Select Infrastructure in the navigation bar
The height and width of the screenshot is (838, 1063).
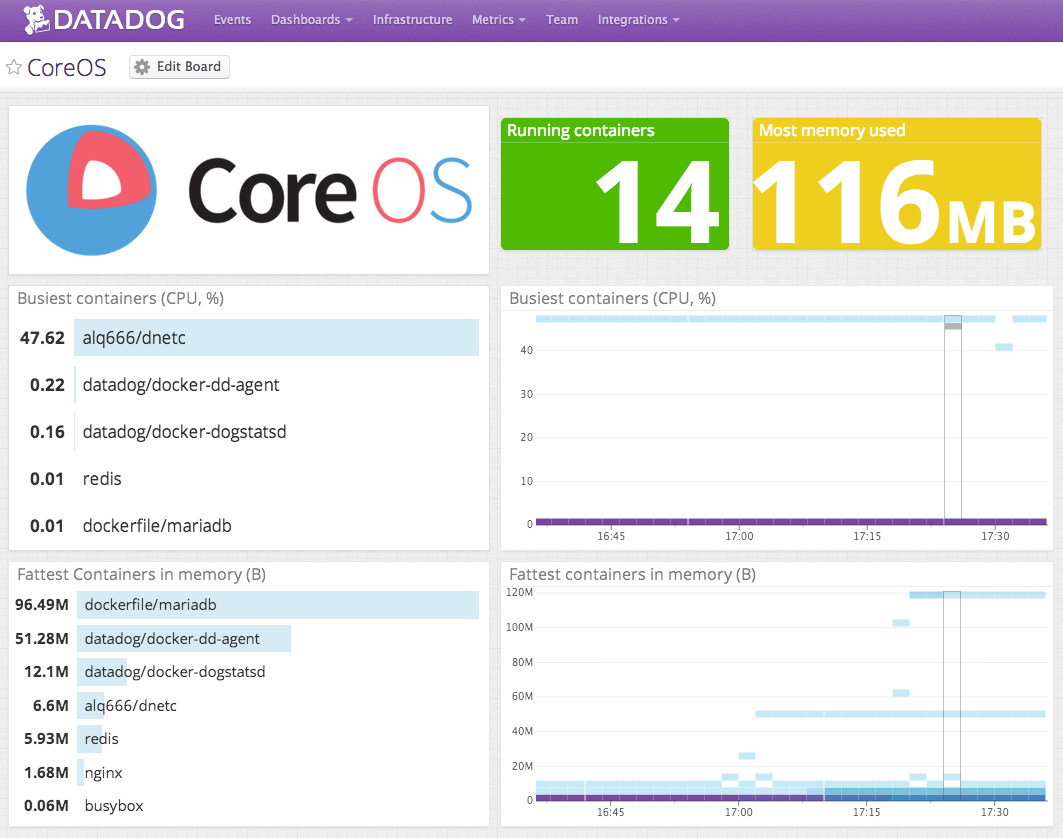[x=412, y=19]
